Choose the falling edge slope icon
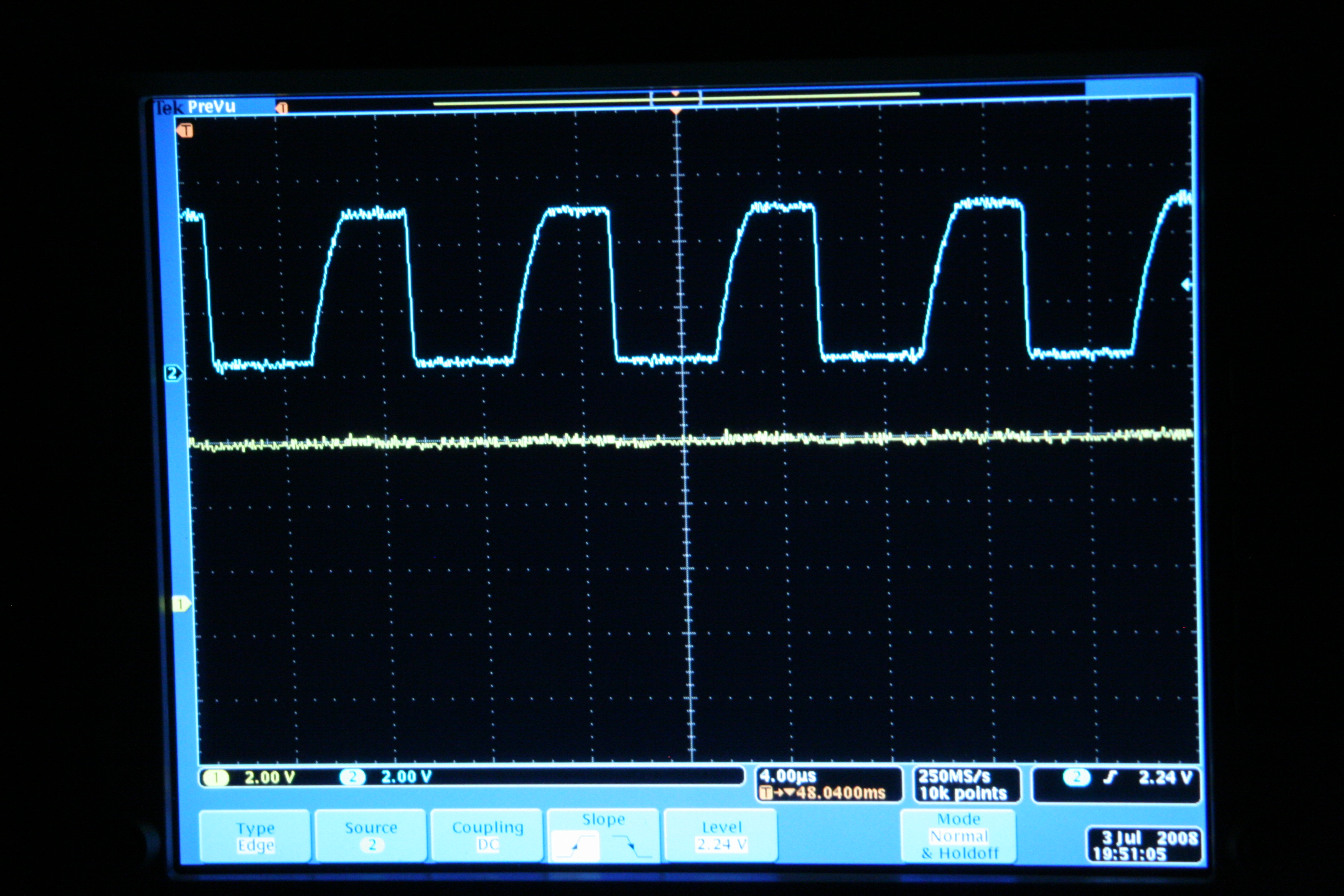Image resolution: width=1344 pixels, height=896 pixels. (x=632, y=846)
